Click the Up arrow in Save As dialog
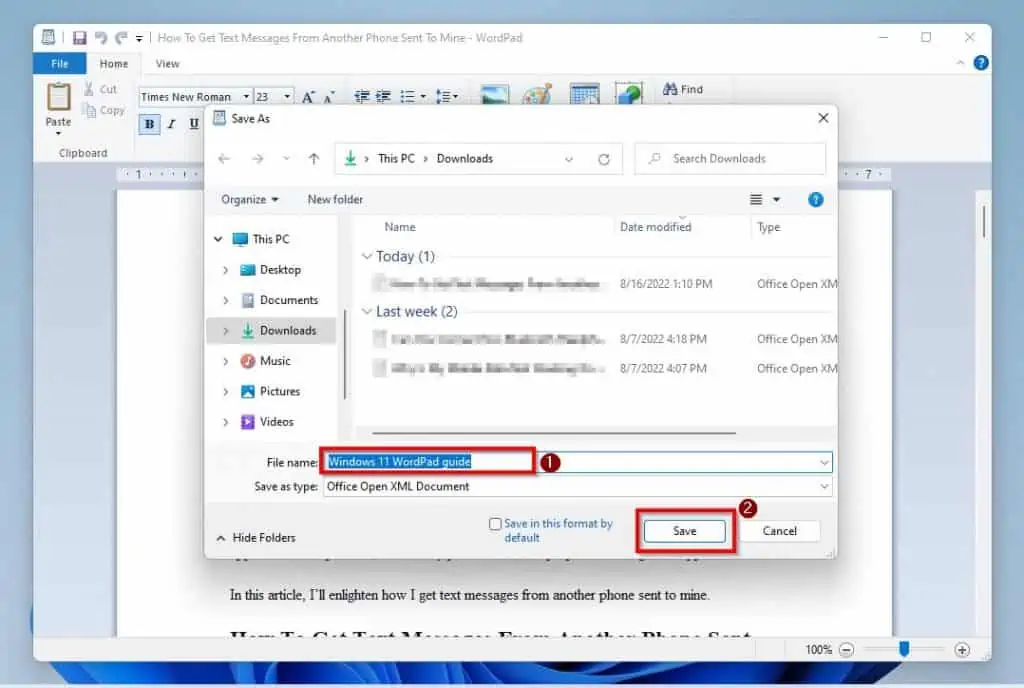This screenshot has width=1024, height=688. click(x=313, y=159)
